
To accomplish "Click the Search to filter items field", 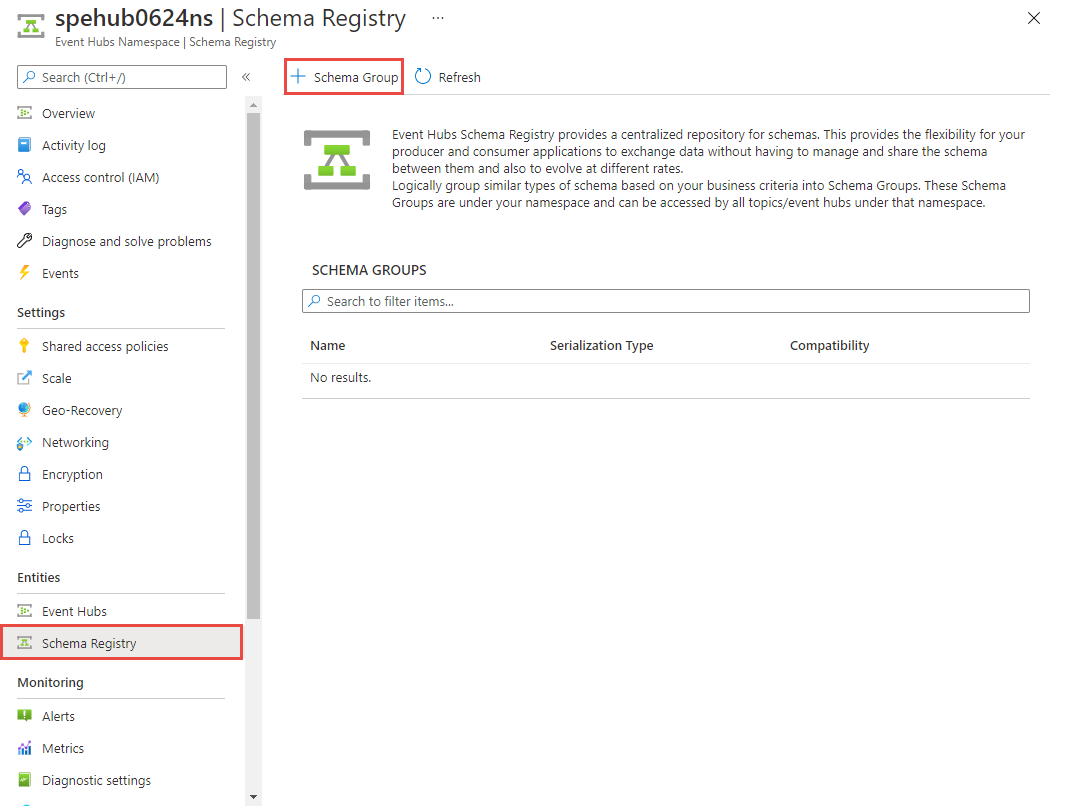I will tap(665, 301).
